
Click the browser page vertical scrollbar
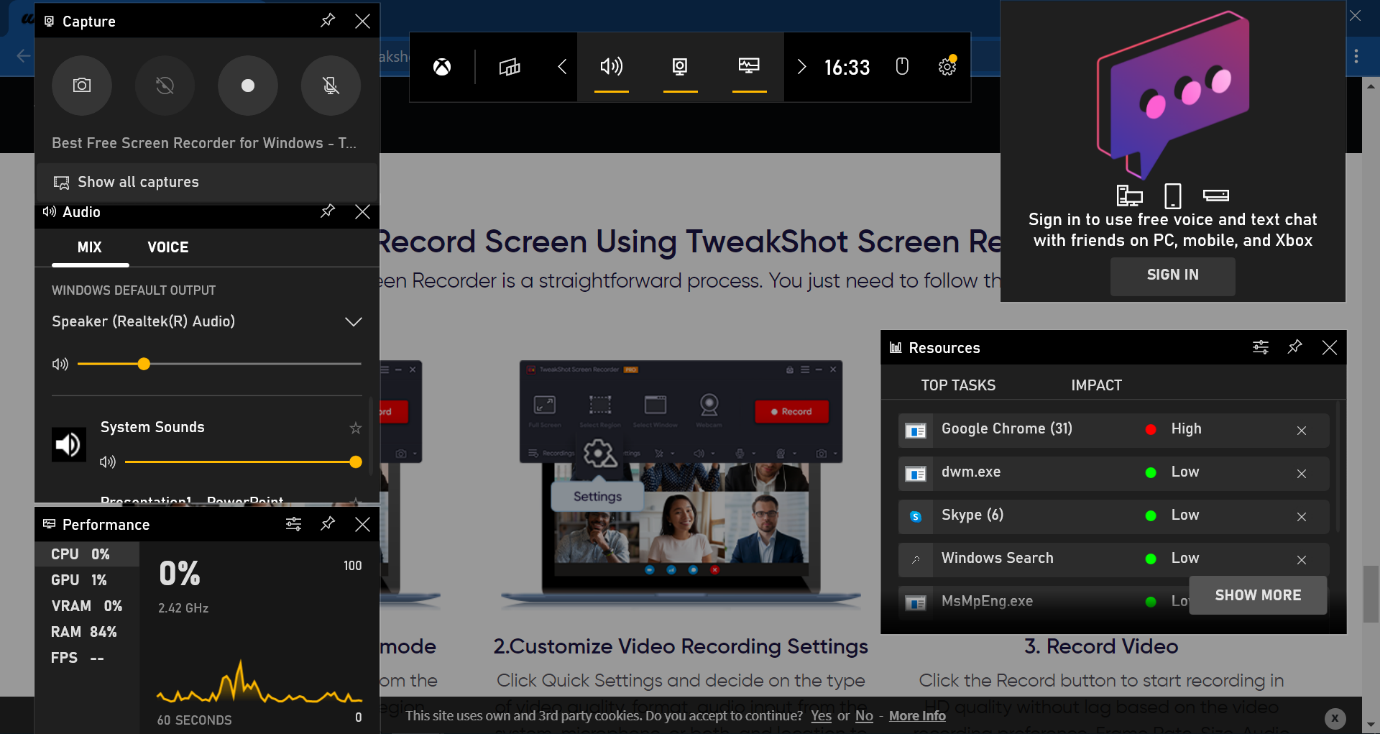[1370, 594]
